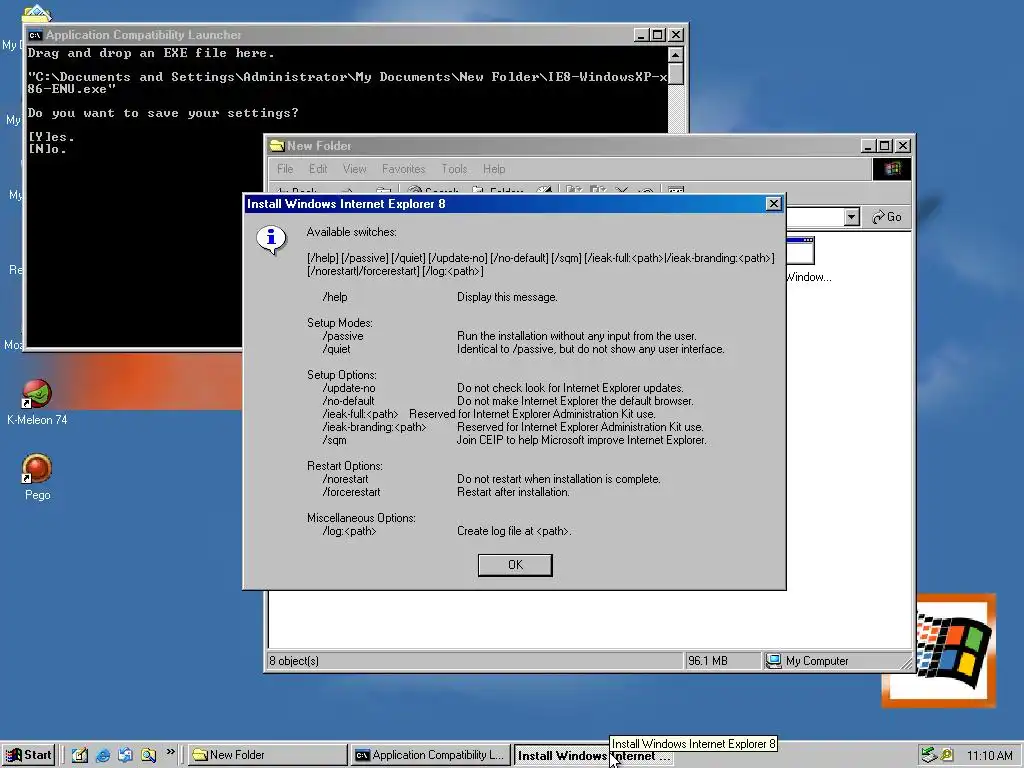Click the scroll up arrow in Compatibility Launcher

676,55
